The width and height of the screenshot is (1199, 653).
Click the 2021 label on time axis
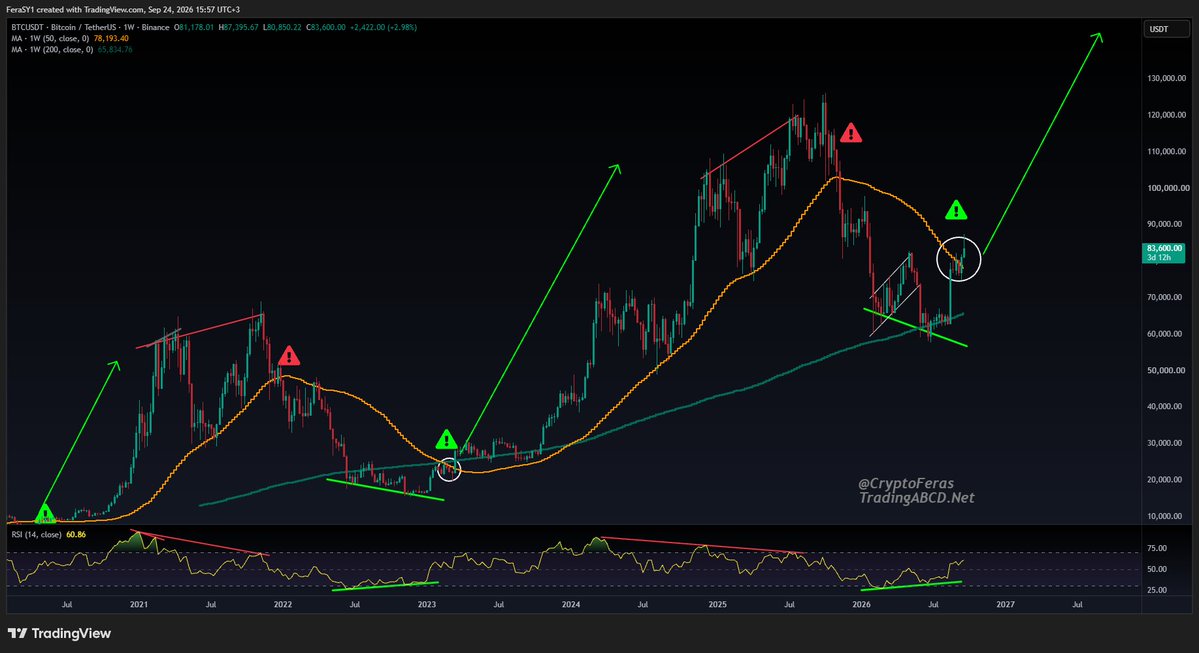pyautogui.click(x=138, y=605)
